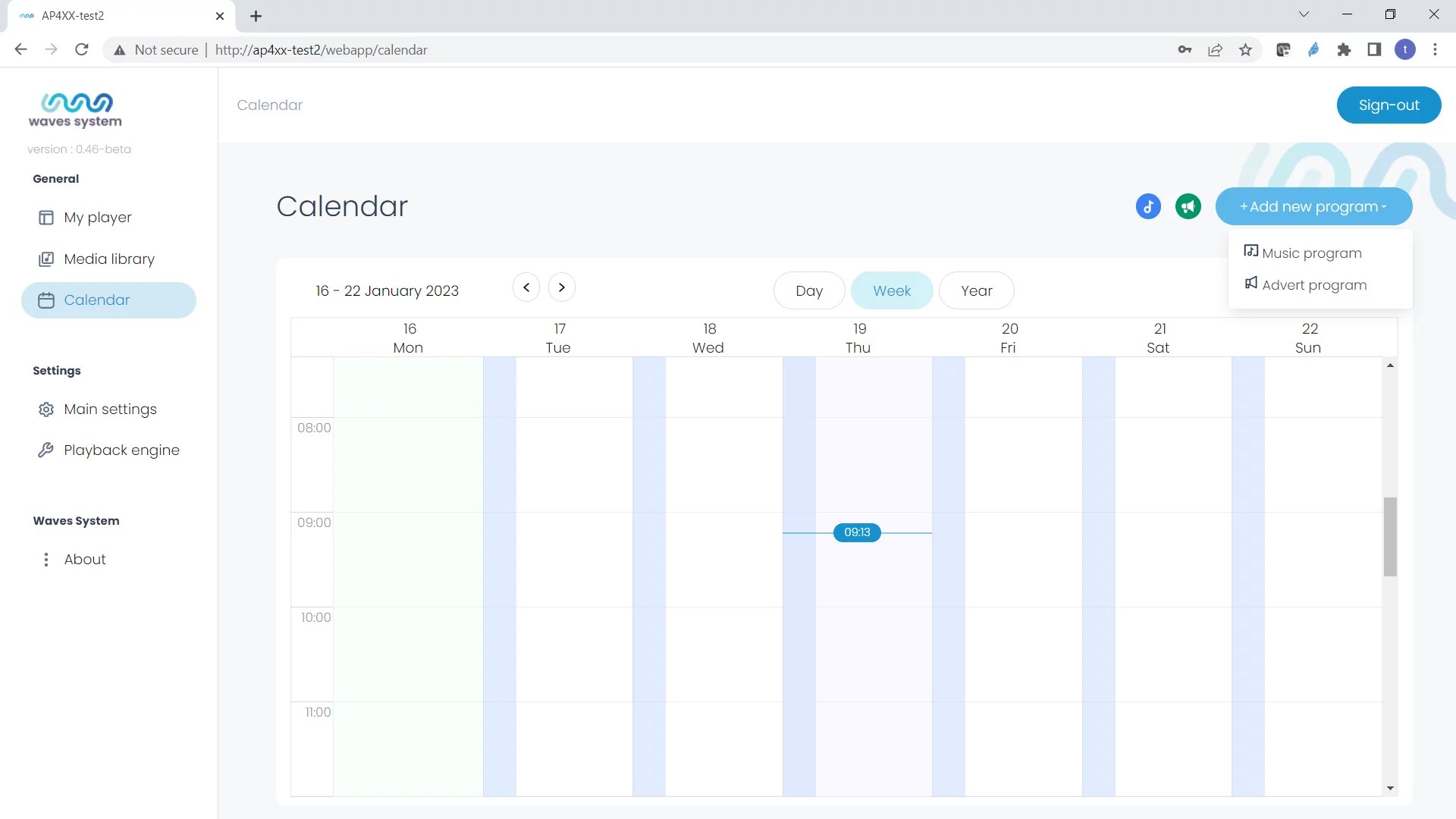This screenshot has height=819, width=1456.
Task: Click the share page icon
Action: [1215, 50]
